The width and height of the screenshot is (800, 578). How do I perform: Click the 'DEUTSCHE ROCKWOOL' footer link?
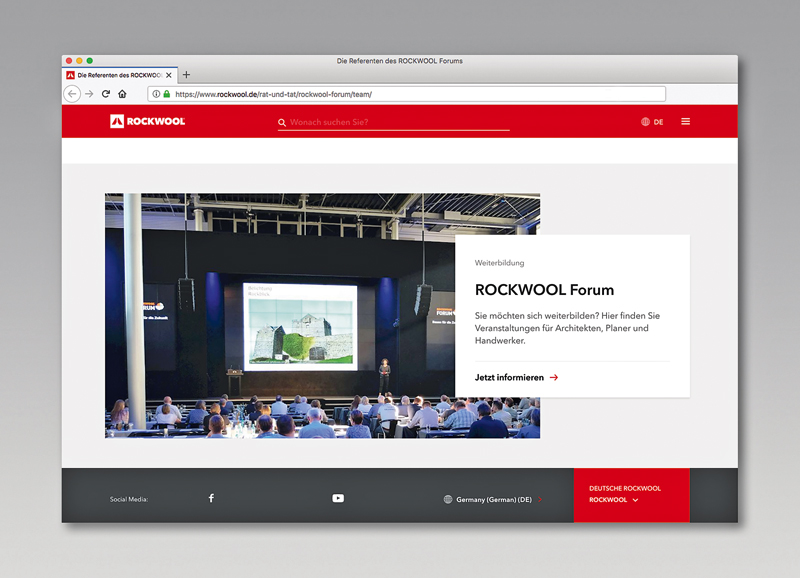point(624,488)
